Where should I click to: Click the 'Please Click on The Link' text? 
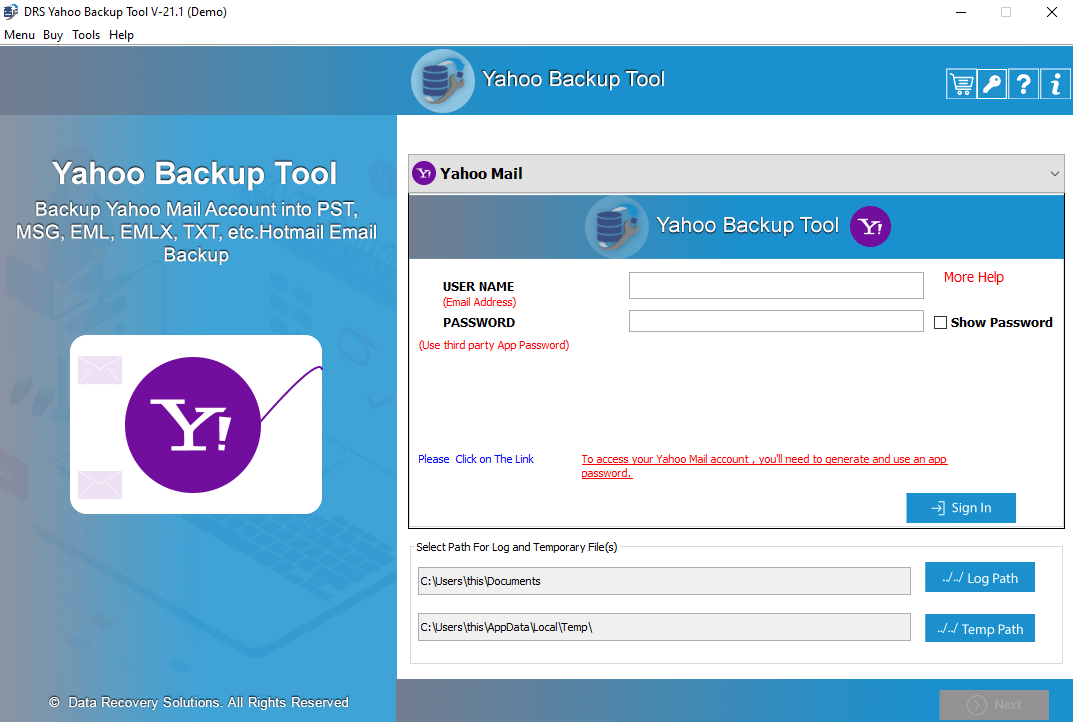[476, 459]
